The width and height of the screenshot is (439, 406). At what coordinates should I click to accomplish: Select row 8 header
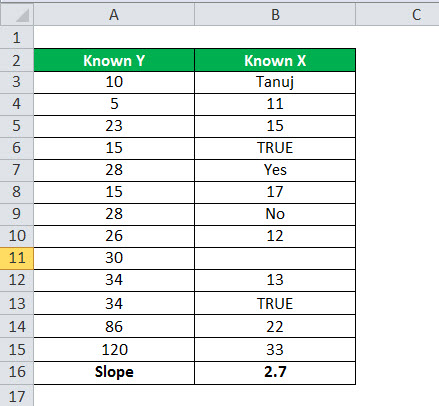(x=17, y=192)
